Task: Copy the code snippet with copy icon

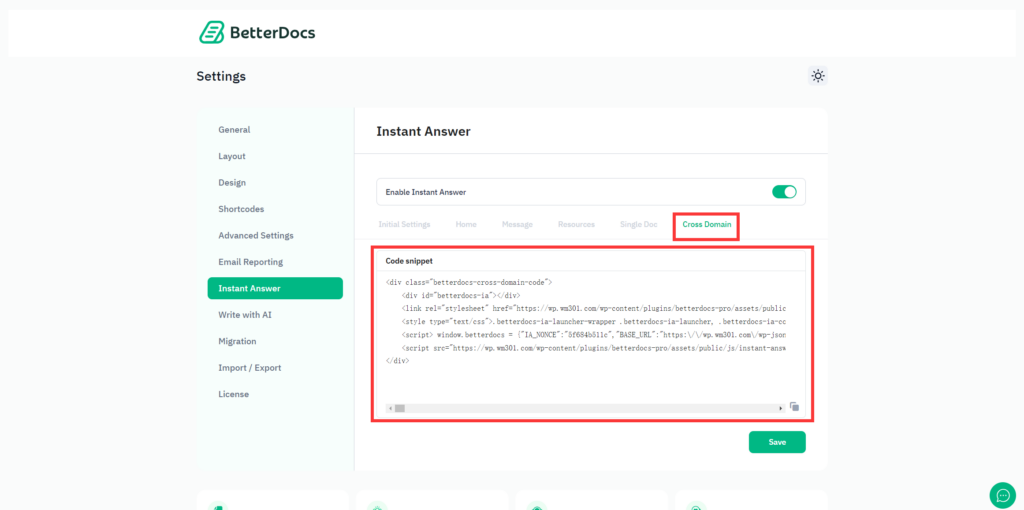Action: click(x=795, y=407)
